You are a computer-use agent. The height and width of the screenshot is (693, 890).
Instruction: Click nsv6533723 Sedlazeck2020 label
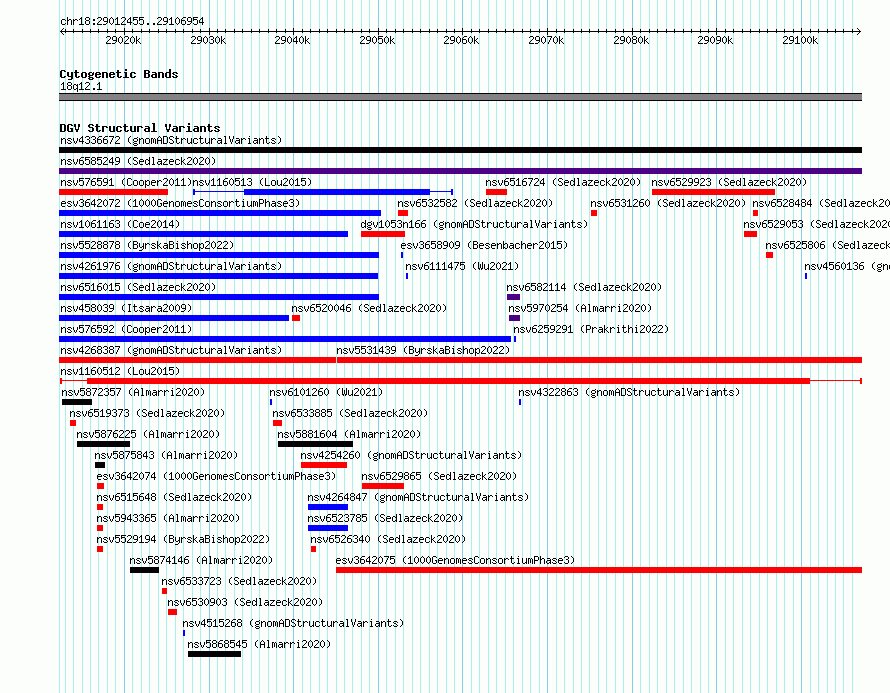coord(239,581)
